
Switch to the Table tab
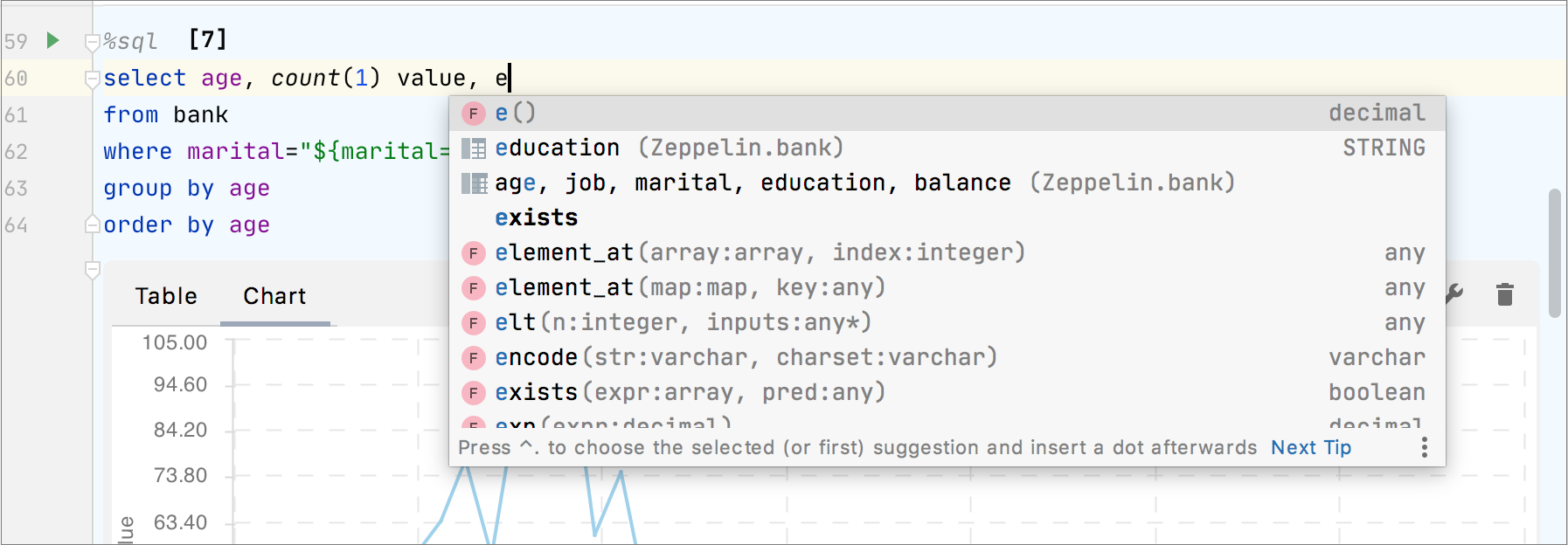166,296
